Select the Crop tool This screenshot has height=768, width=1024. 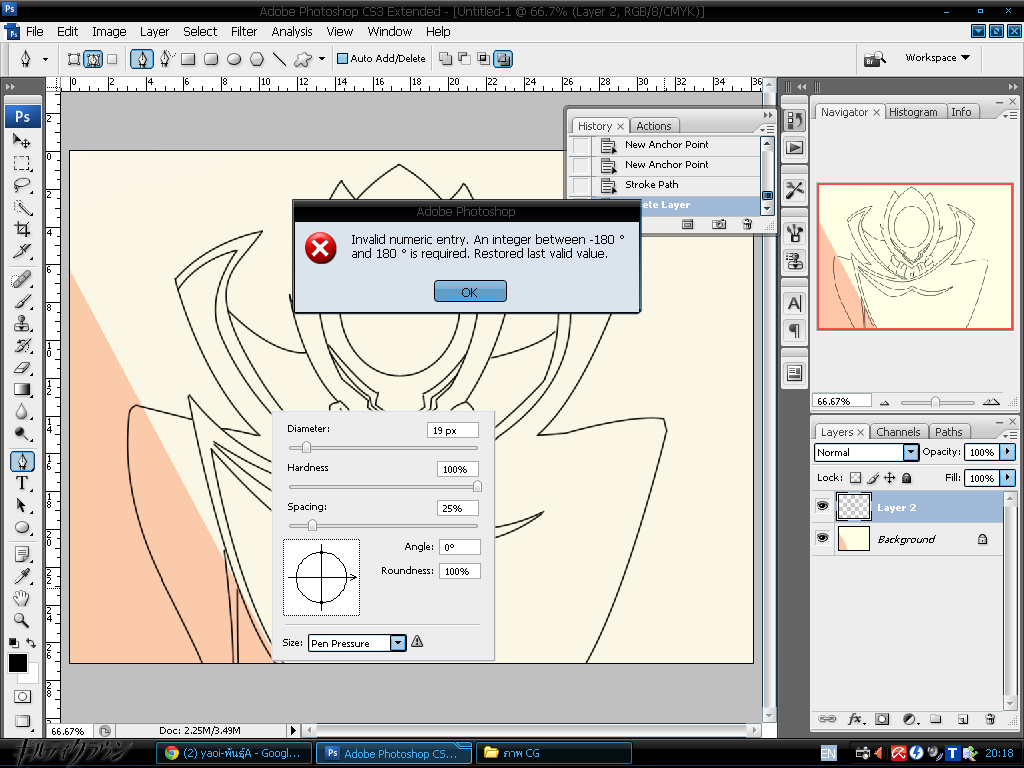click(x=22, y=229)
